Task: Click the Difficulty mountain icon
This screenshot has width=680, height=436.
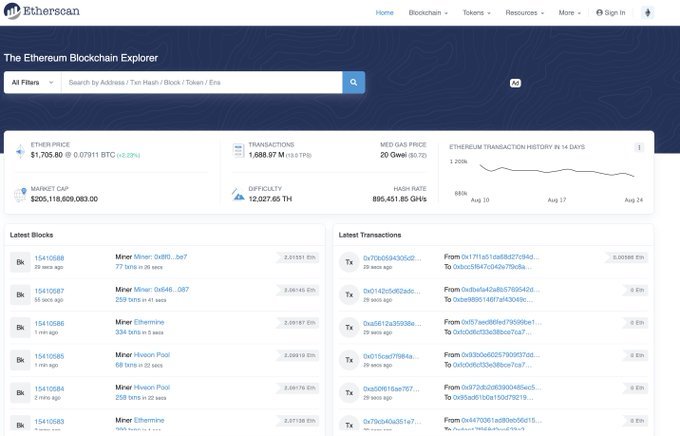Action: 238,194
